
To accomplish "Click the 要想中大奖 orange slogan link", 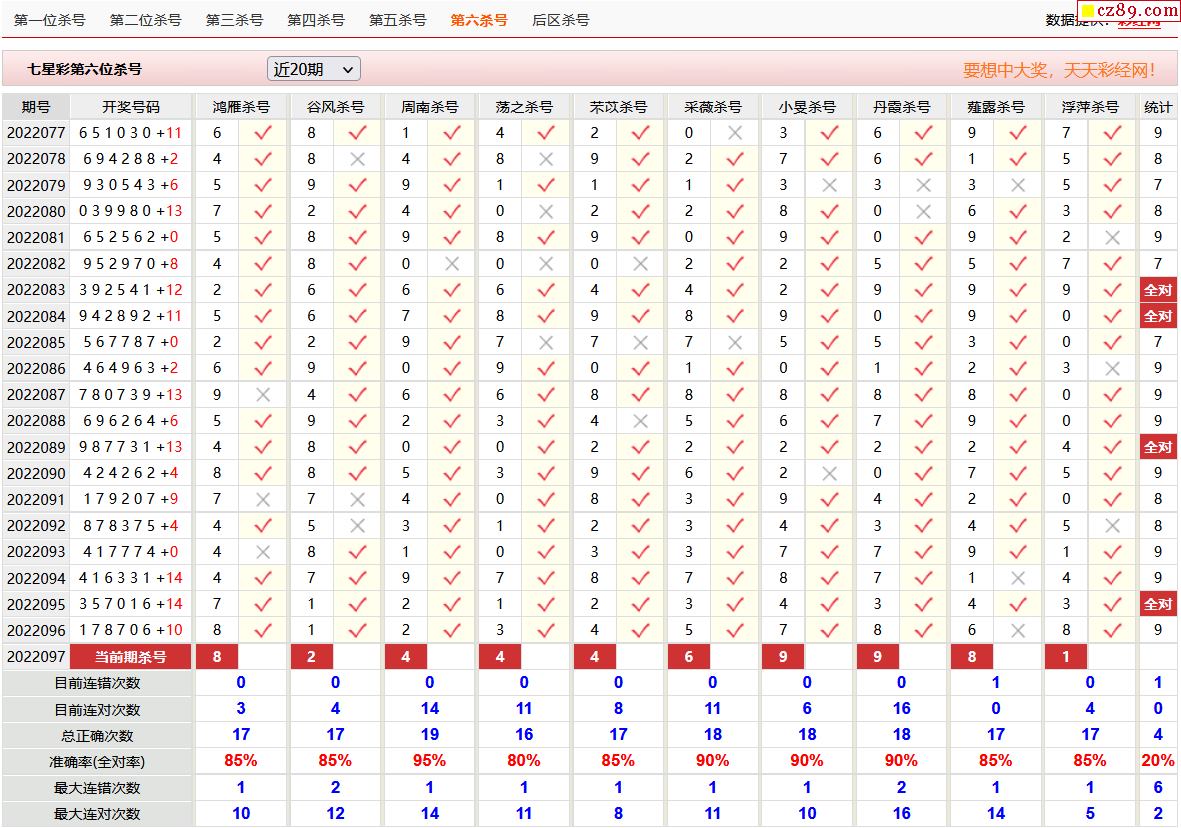I will pos(1058,70).
